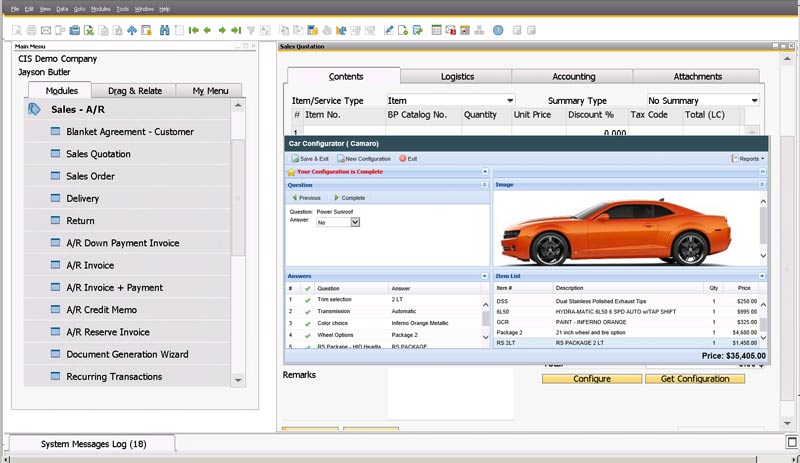Image resolution: width=800 pixels, height=463 pixels.
Task: Click the Print printer icon
Action: 31,31
